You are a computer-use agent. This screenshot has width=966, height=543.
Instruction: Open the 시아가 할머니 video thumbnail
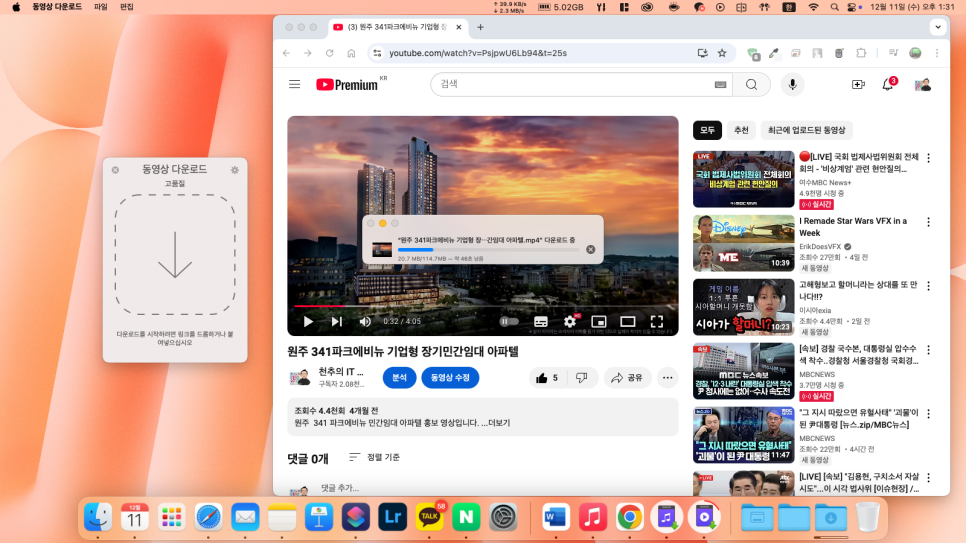[x=744, y=307]
